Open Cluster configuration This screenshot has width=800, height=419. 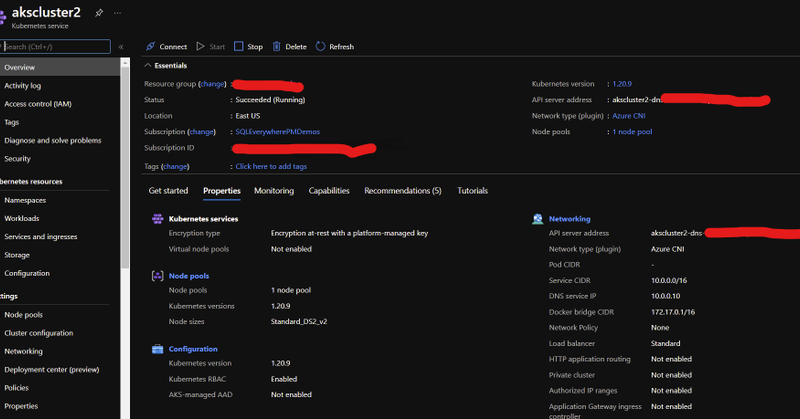(x=39, y=333)
